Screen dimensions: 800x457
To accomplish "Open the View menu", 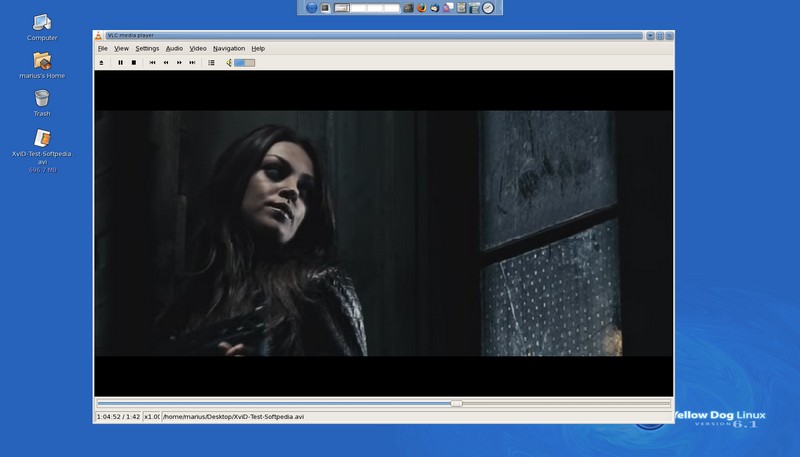I will tap(121, 48).
